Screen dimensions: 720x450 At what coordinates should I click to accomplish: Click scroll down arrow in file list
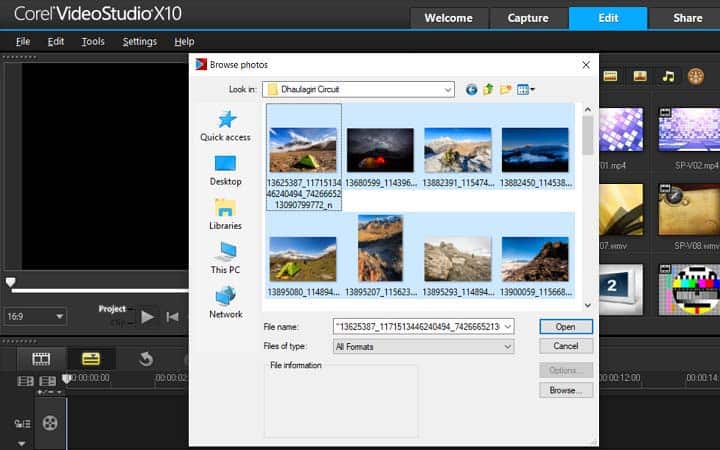tap(588, 305)
